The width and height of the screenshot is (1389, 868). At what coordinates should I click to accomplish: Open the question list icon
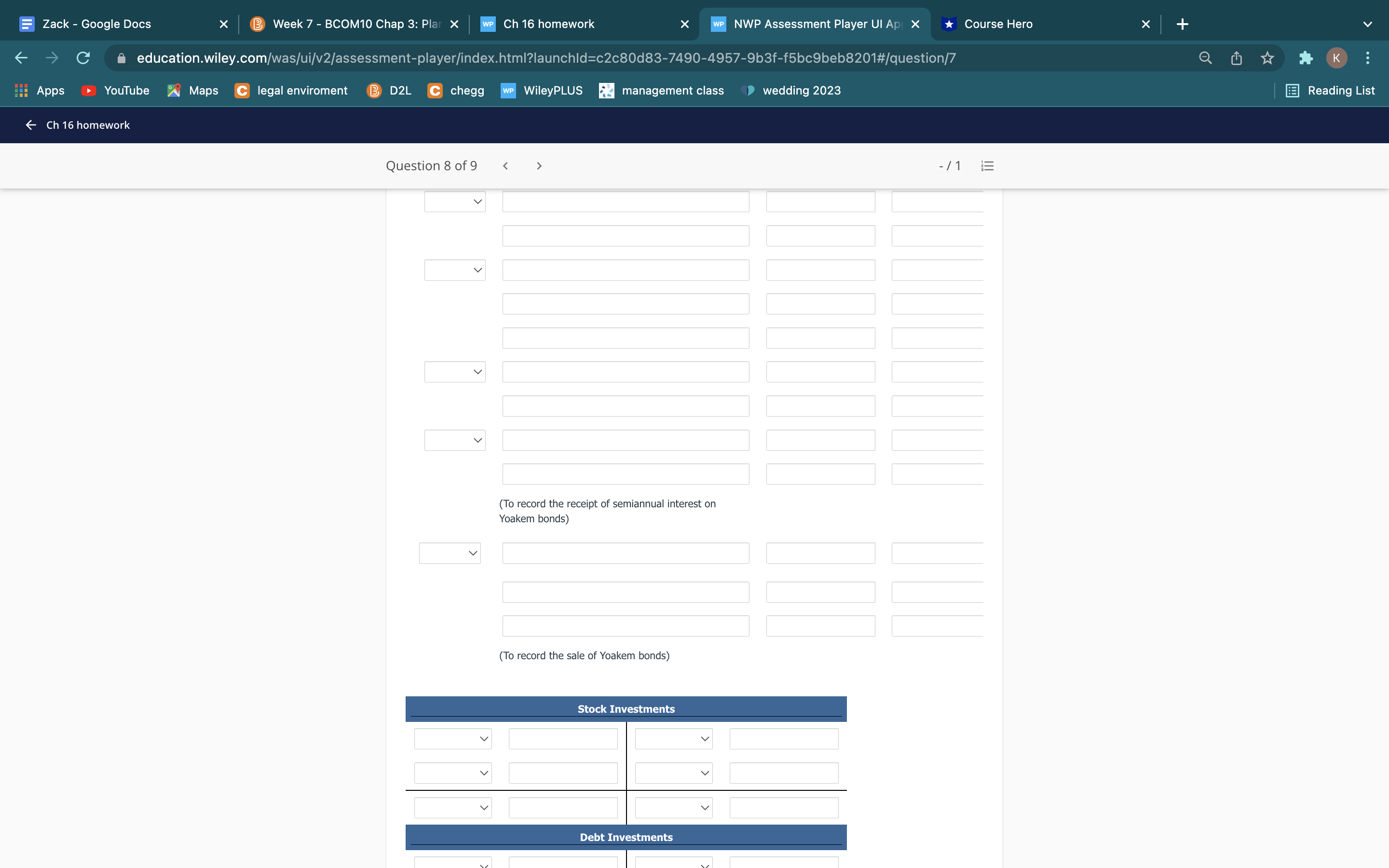[987, 166]
